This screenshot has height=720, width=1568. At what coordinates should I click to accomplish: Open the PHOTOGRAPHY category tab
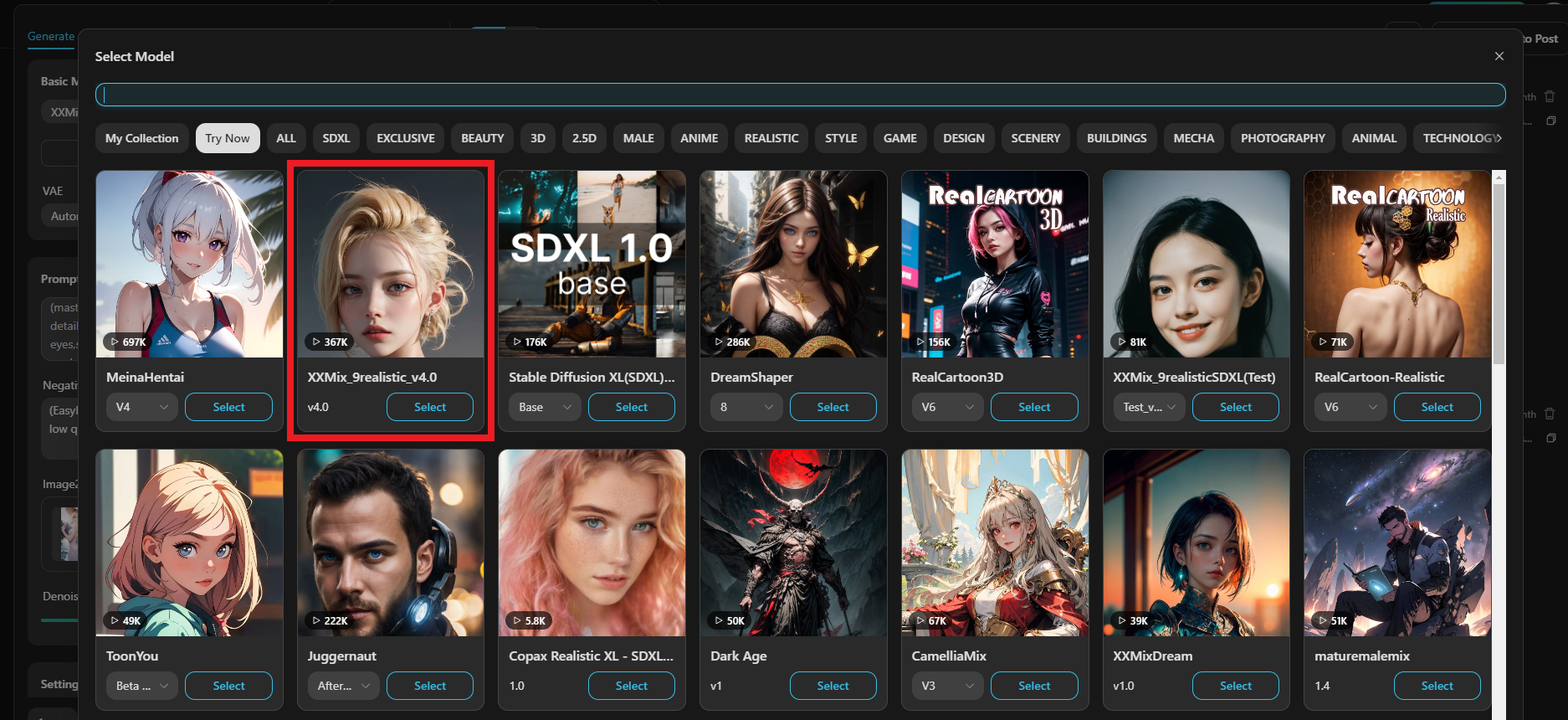click(1283, 138)
